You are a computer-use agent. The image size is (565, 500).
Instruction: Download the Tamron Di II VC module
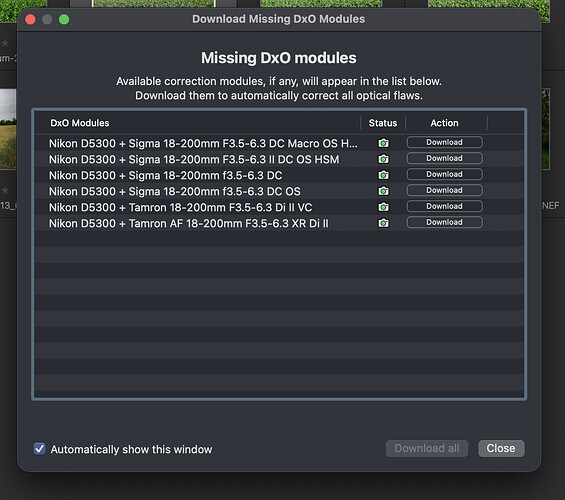click(x=444, y=206)
